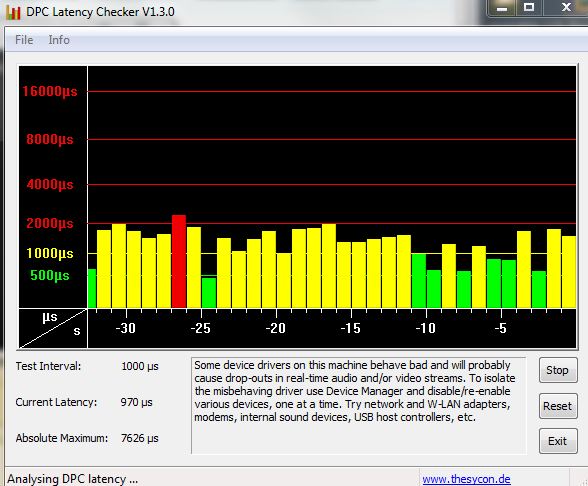The image size is (588, 486).
Task: Open the www.thesycon.de link
Action: [466, 479]
